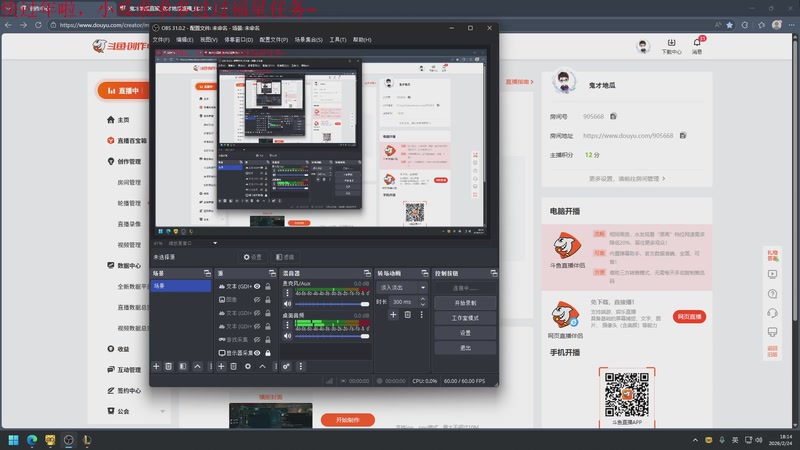800x450 pixels.
Task: Add a new scene with the plus icon in the 场景 panel
Action: (x=156, y=366)
